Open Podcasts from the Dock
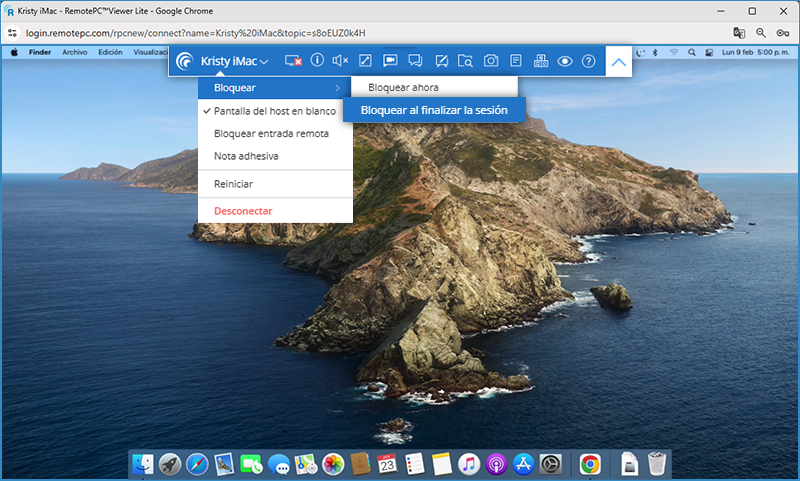800x481 pixels. [x=496, y=464]
